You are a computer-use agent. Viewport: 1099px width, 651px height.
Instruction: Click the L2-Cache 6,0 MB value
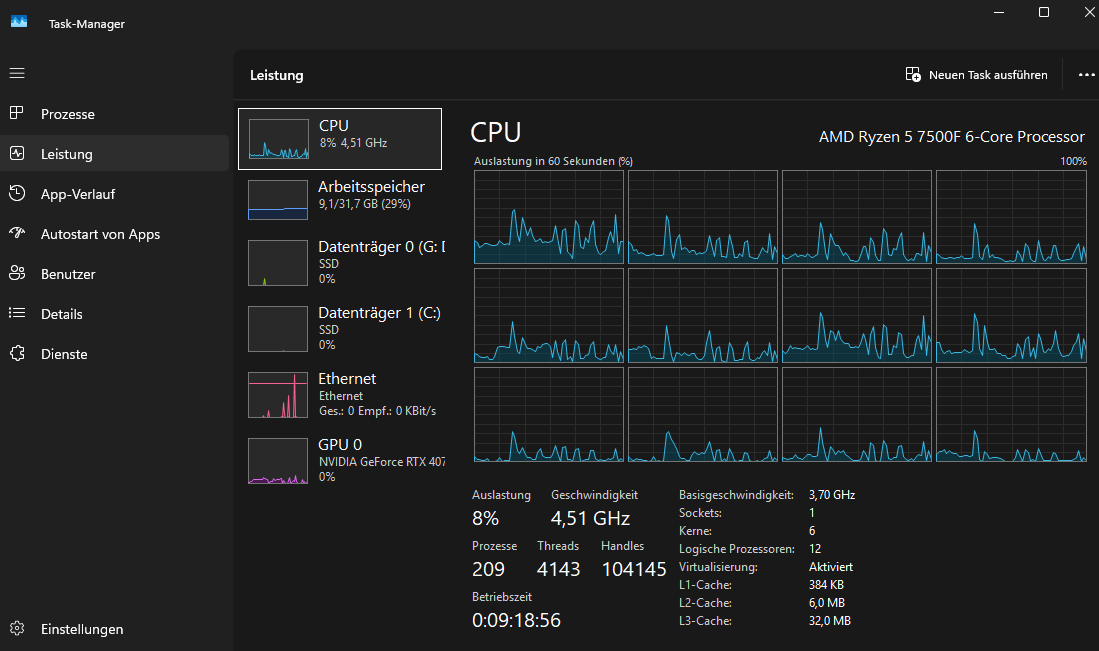pyautogui.click(x=827, y=603)
